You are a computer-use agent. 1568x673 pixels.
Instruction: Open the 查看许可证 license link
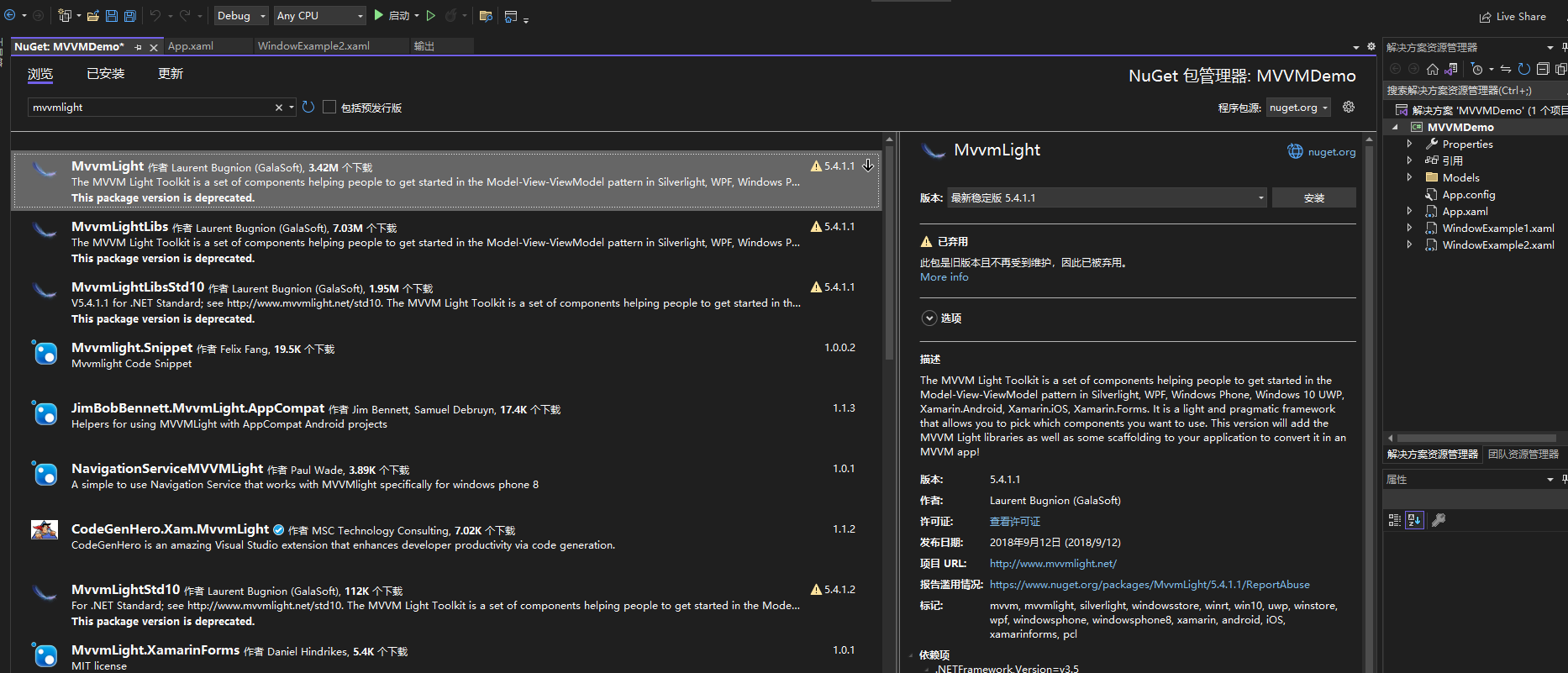[x=1015, y=522]
